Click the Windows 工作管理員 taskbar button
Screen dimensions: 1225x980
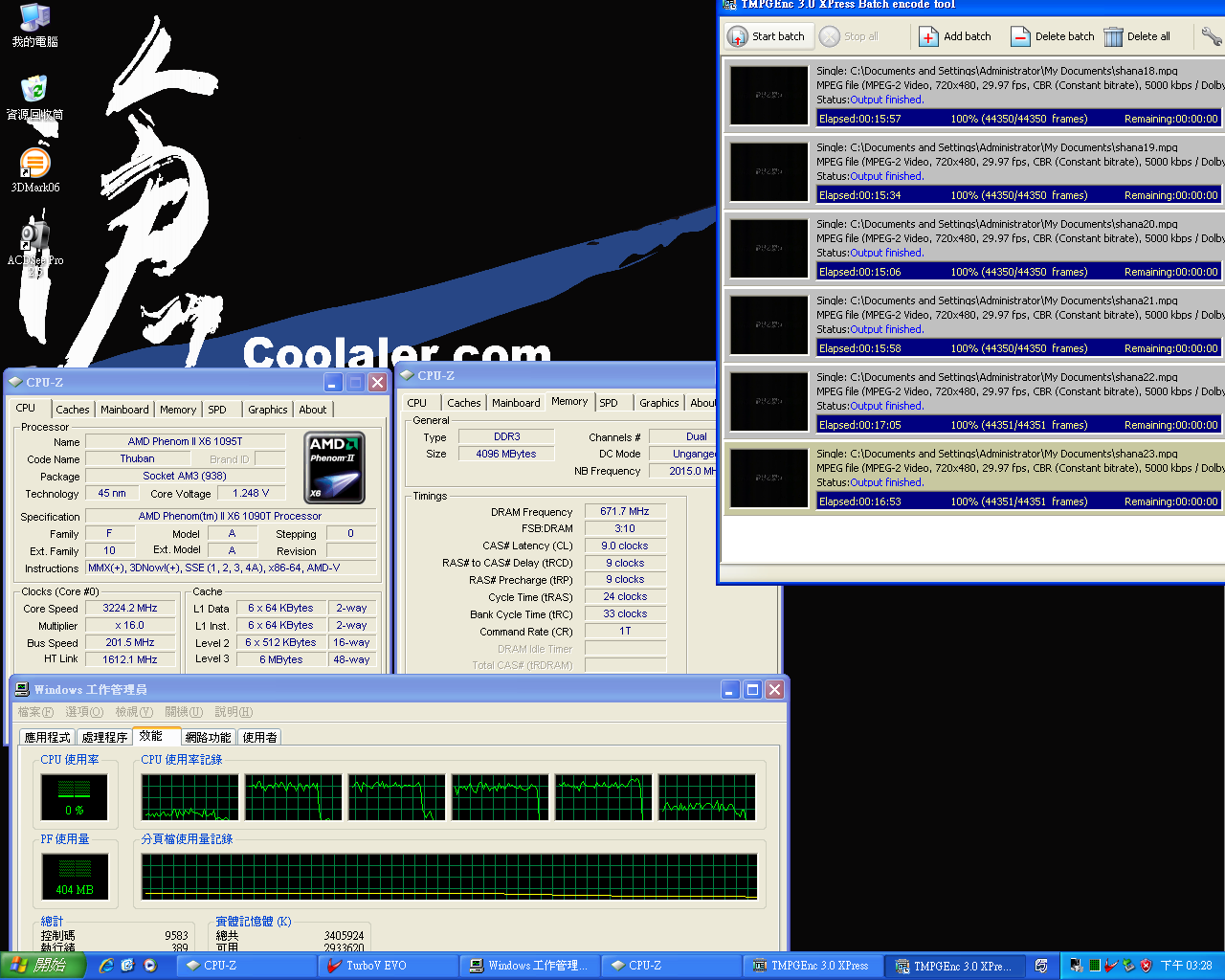point(529,966)
